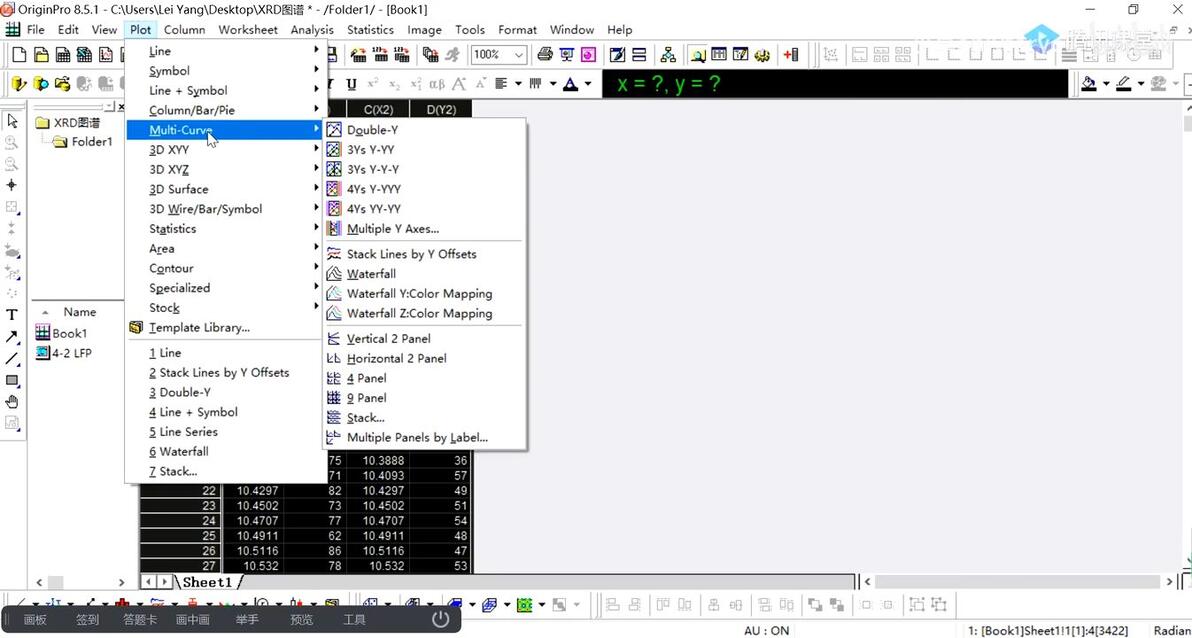Screen dimensions: 1192x638
Task: Toggle Underline formatting
Action: [x=350, y=84]
